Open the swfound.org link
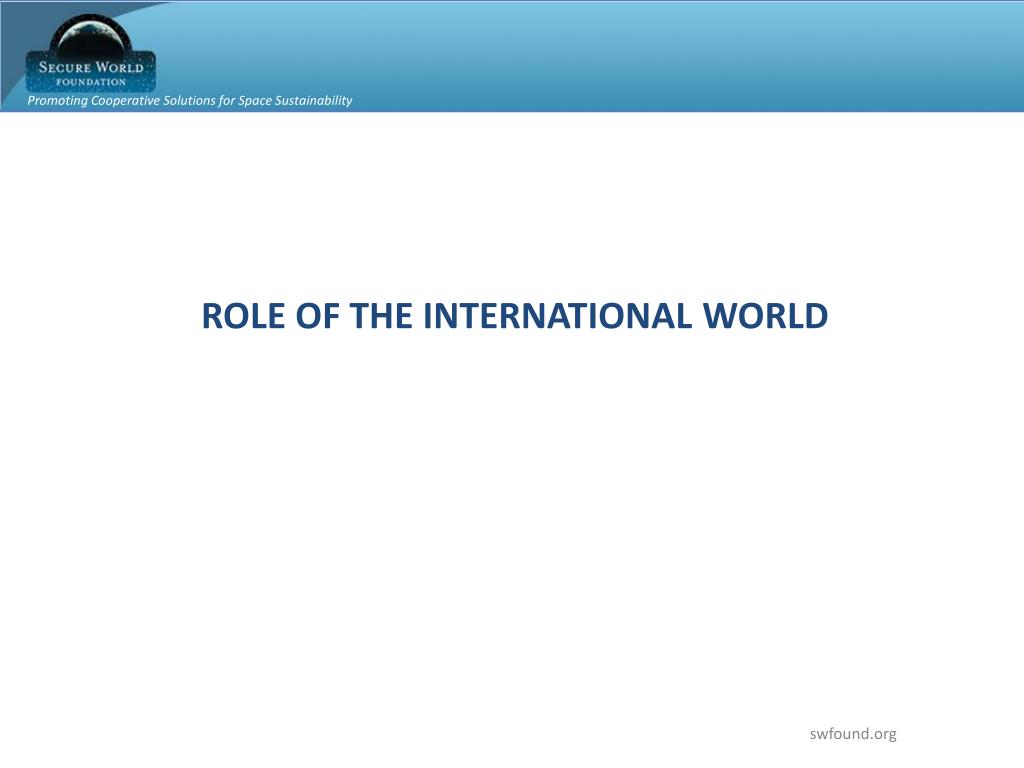The image size is (1024, 768). click(x=853, y=734)
